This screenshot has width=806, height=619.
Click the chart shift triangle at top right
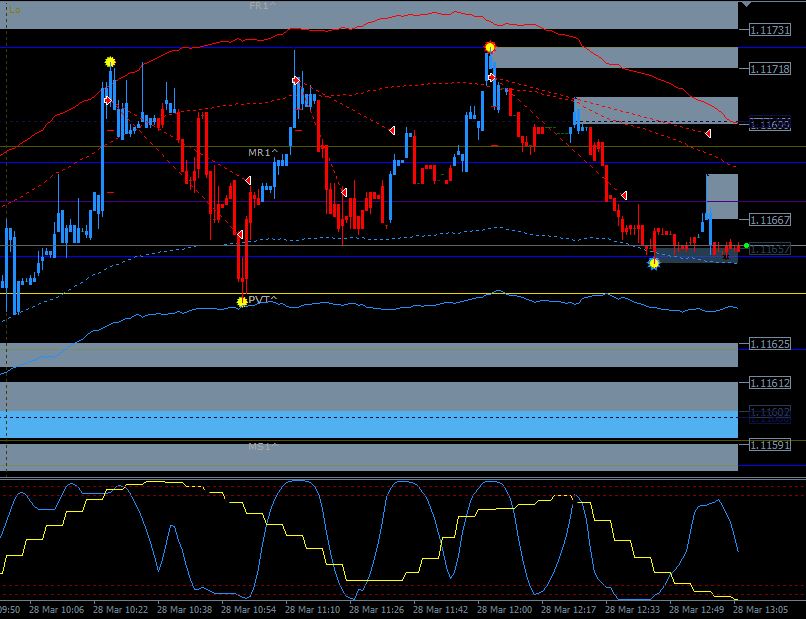click(x=746, y=5)
